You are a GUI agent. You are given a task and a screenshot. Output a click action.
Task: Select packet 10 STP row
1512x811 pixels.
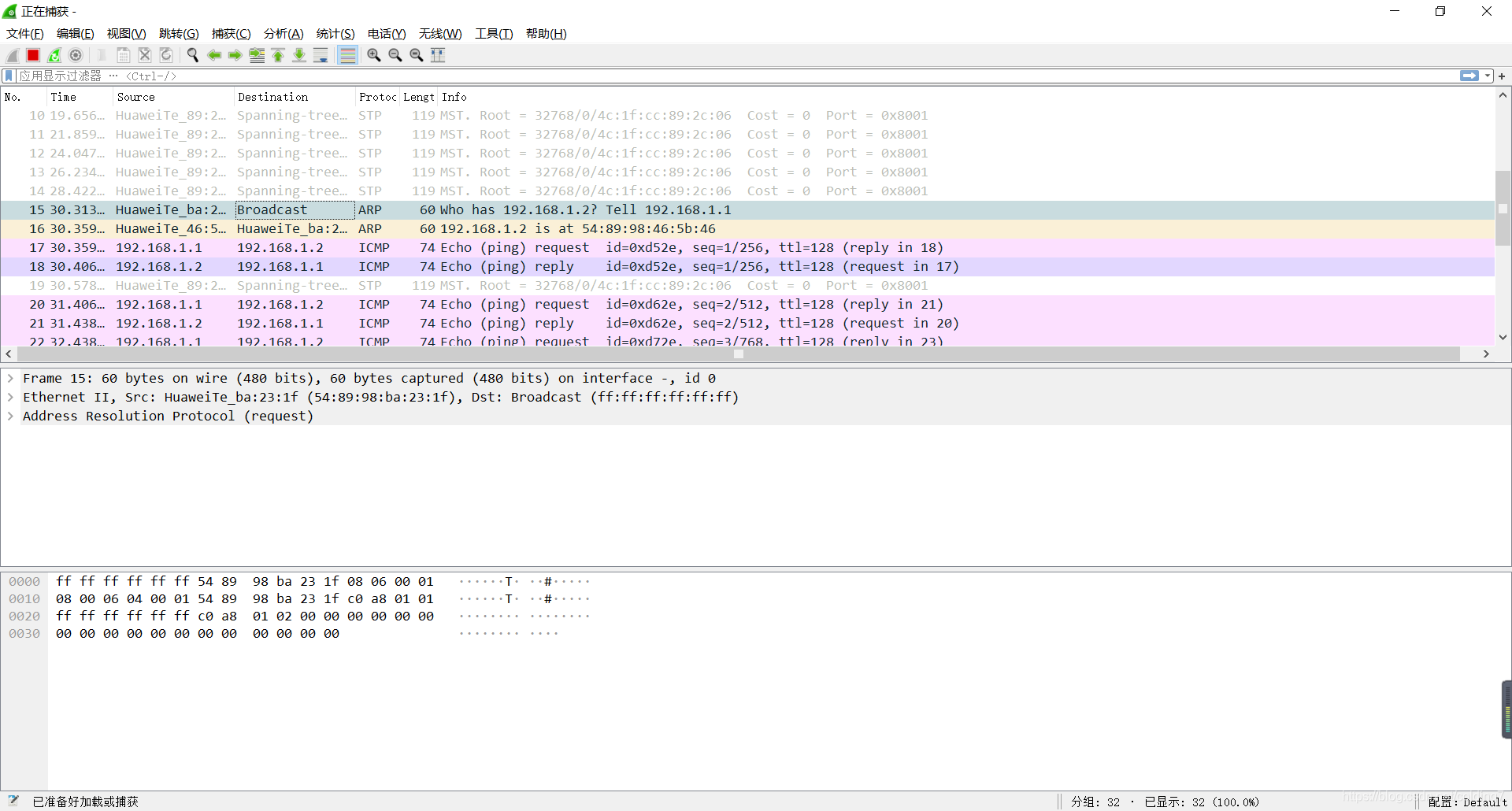coord(747,116)
